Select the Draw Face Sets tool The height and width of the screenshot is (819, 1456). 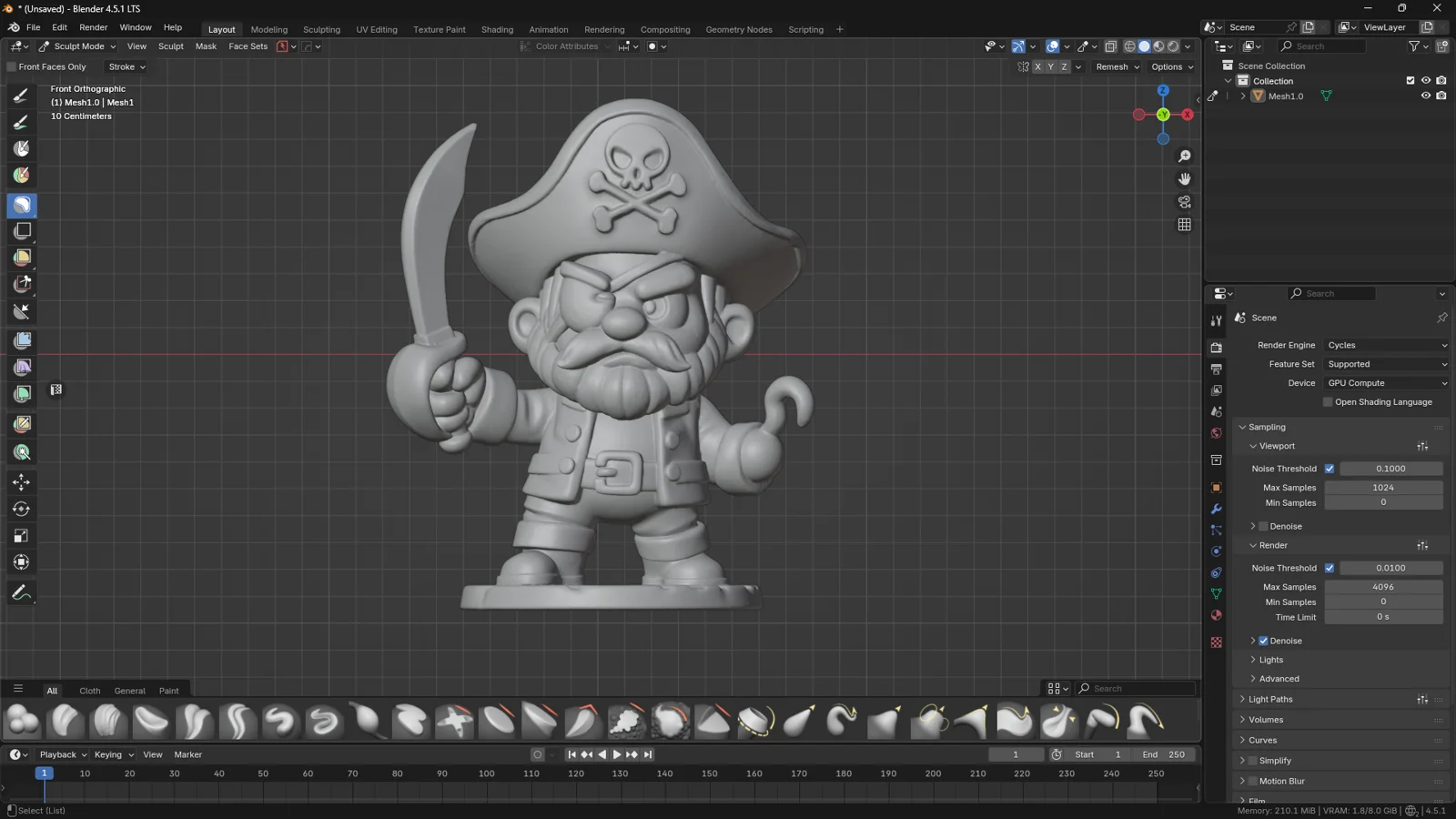pyautogui.click(x=22, y=175)
